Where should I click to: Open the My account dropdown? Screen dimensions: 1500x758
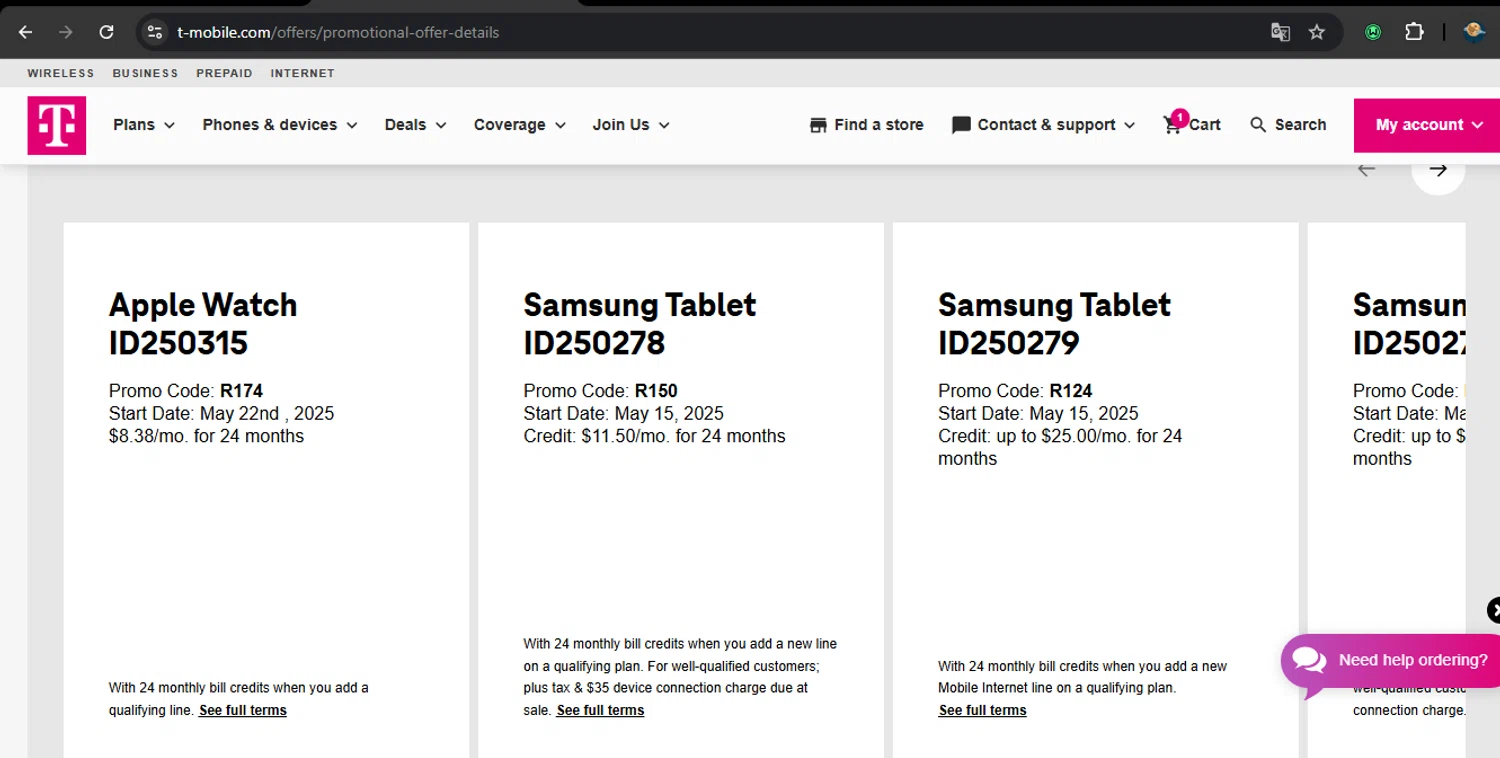pos(1428,125)
